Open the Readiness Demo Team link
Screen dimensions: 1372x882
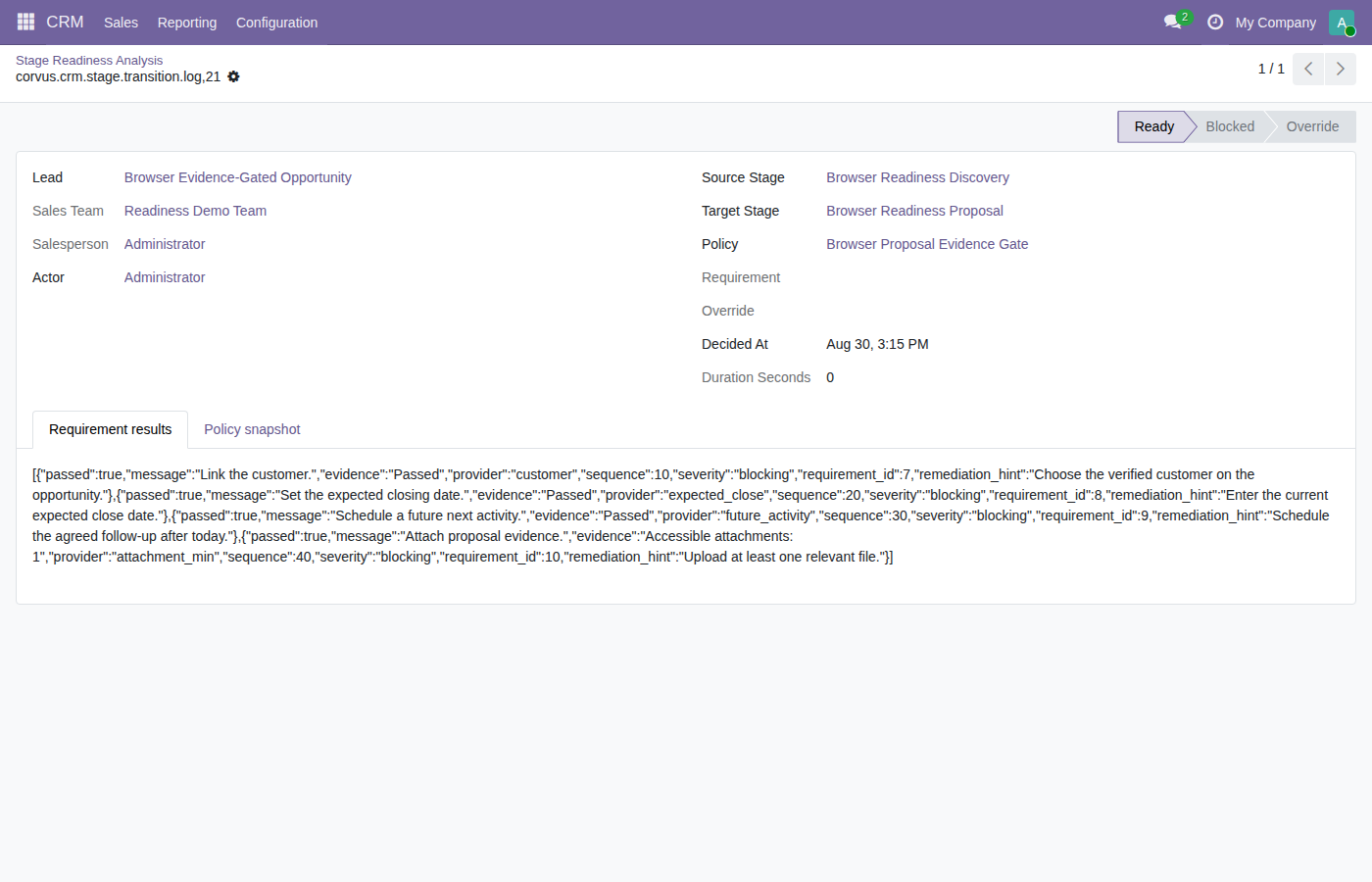coord(195,211)
